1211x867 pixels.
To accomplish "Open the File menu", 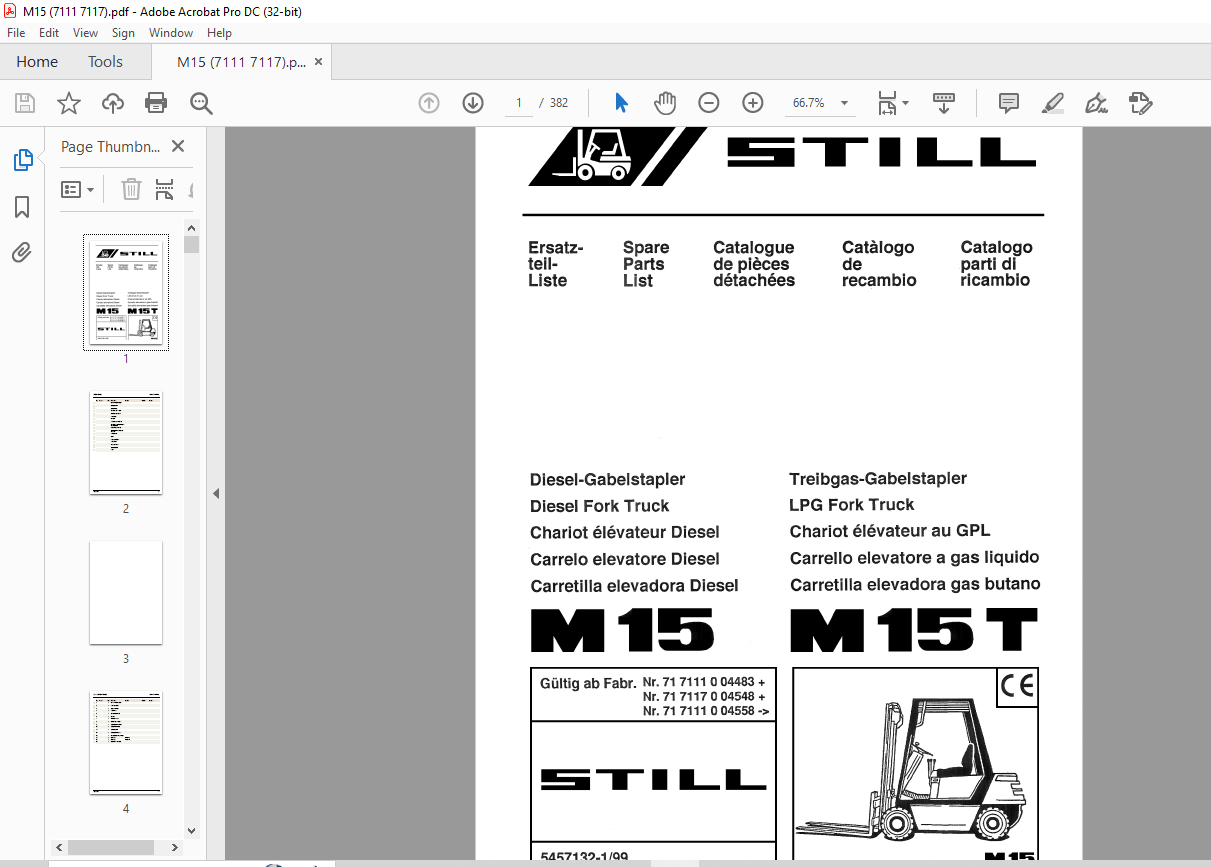I will point(16,32).
